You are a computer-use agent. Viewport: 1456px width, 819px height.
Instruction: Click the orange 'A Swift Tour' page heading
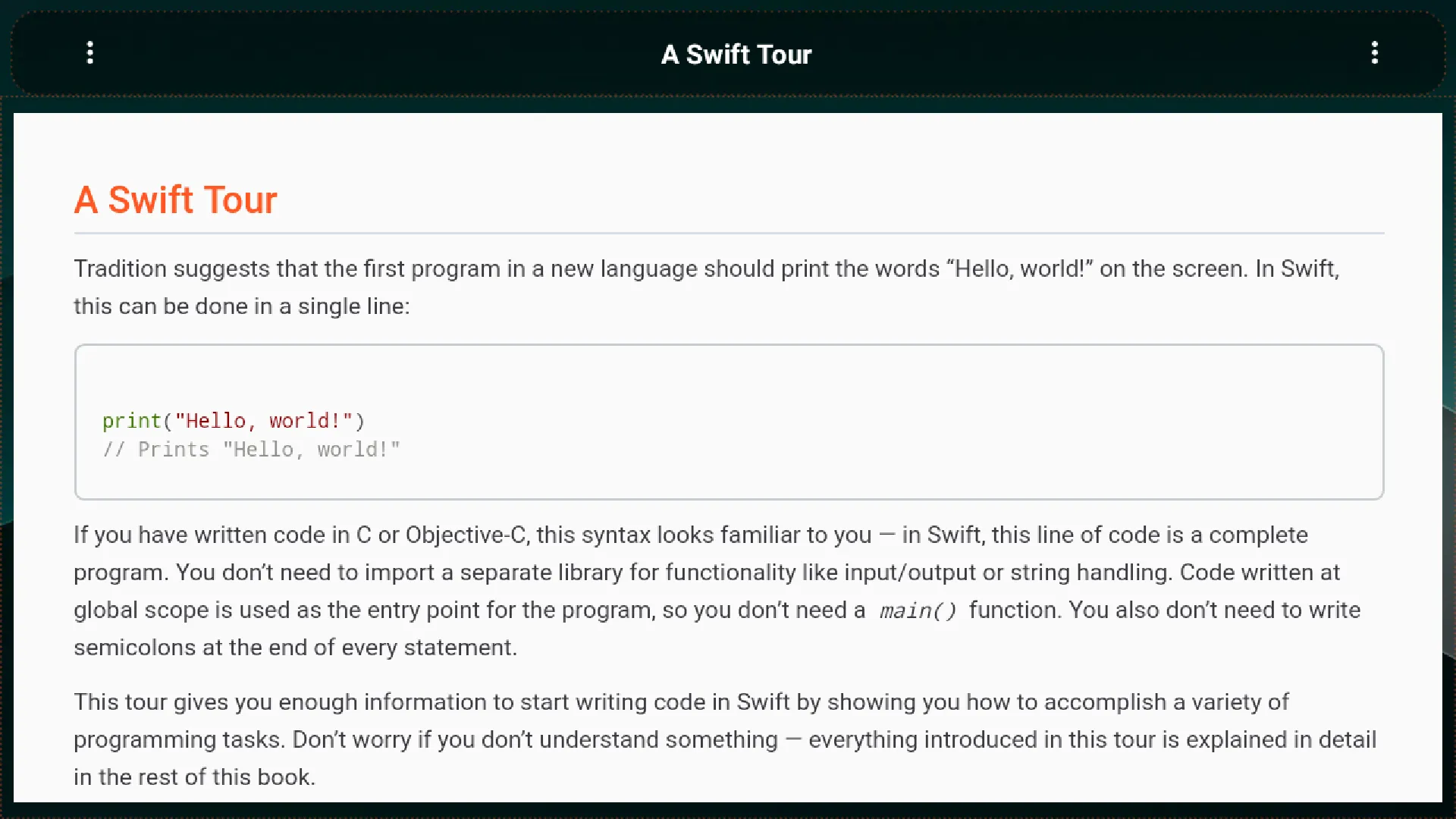175,200
